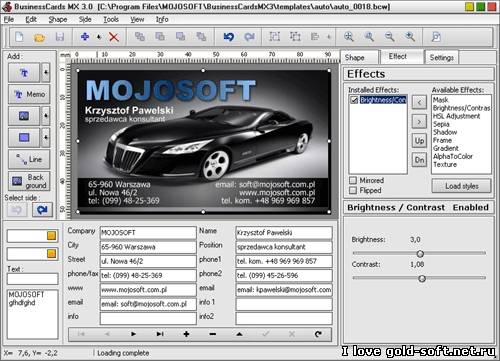
Task: Switch to the Shape tab
Action: [360, 57]
